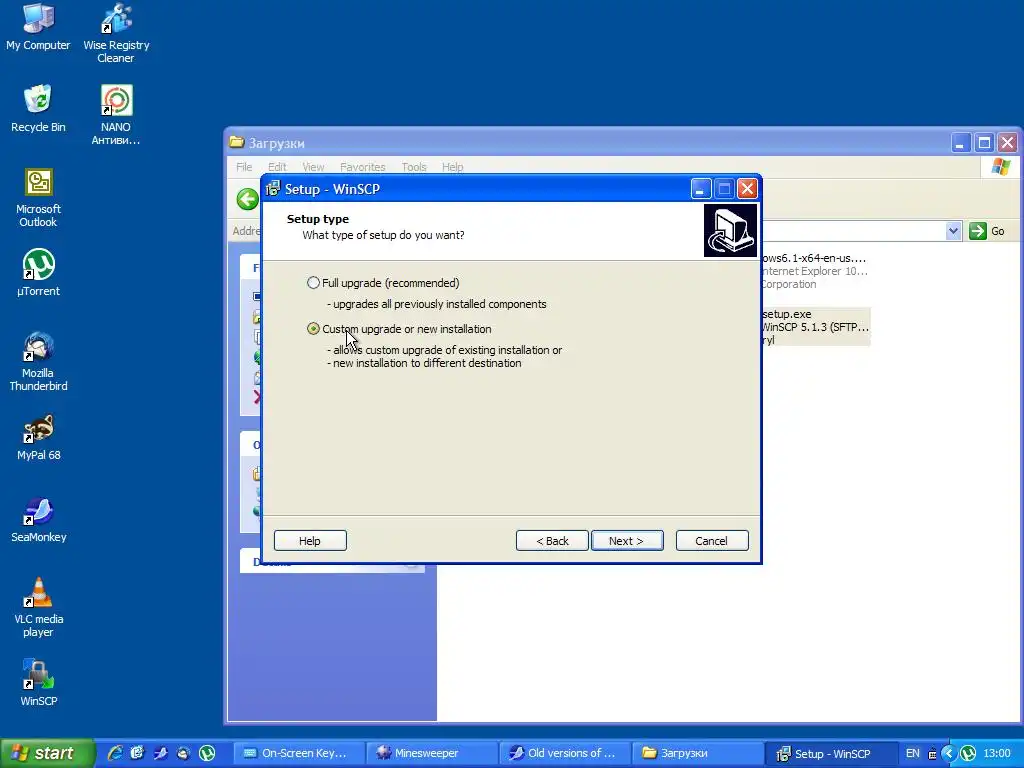The height and width of the screenshot is (768, 1024).
Task: Launch µTorrent from Quick Launch bar
Action: coord(207,753)
